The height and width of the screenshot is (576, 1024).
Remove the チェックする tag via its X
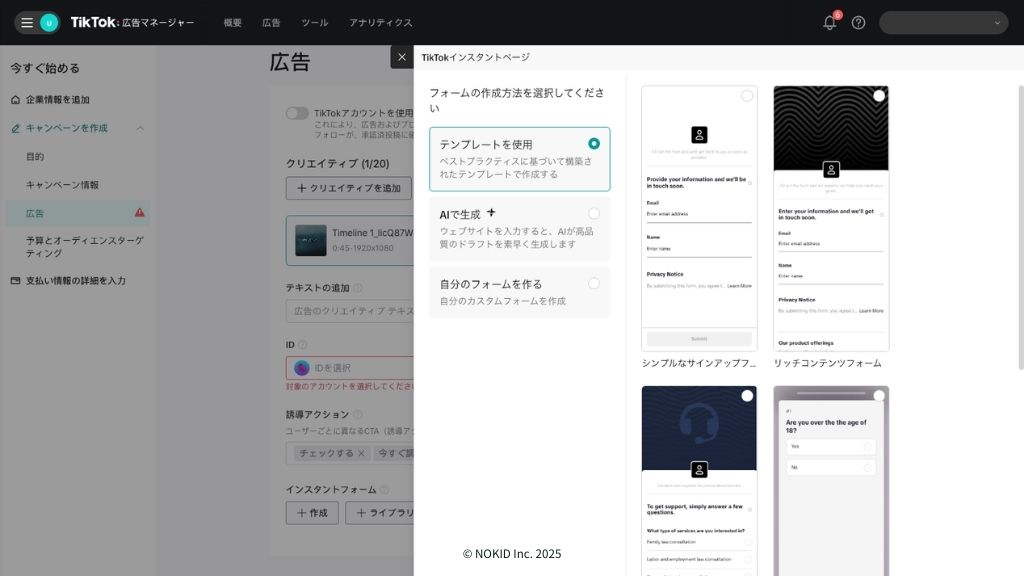coord(360,453)
